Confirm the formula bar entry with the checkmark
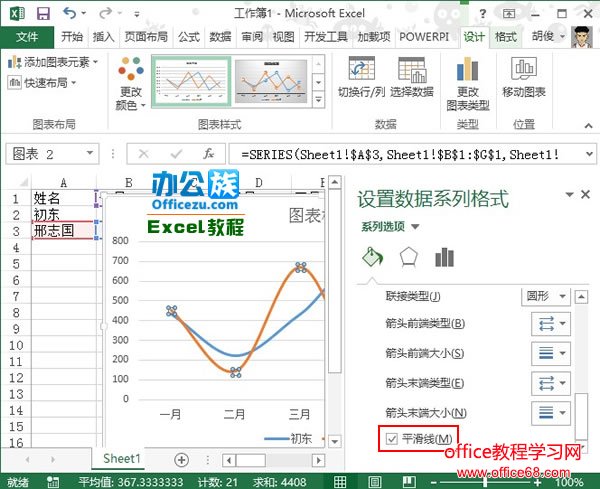The image size is (600, 489). click(x=176, y=154)
